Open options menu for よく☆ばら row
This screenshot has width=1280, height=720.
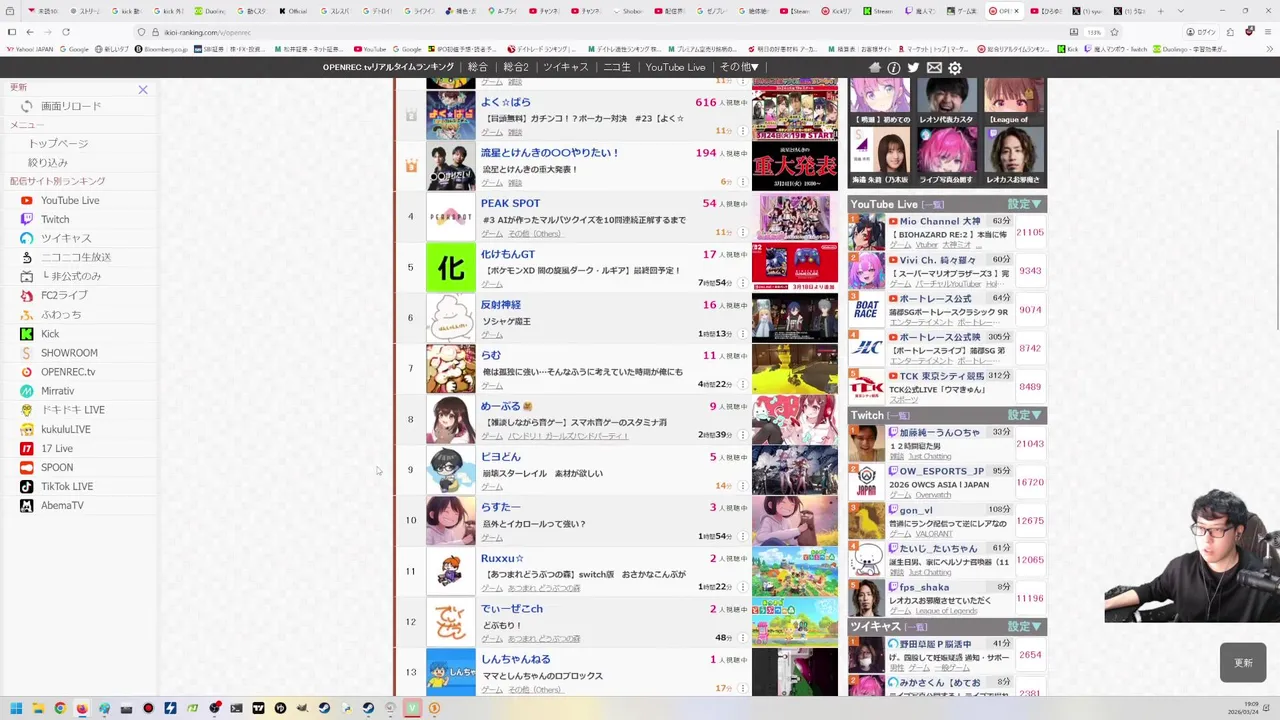[x=742, y=131]
